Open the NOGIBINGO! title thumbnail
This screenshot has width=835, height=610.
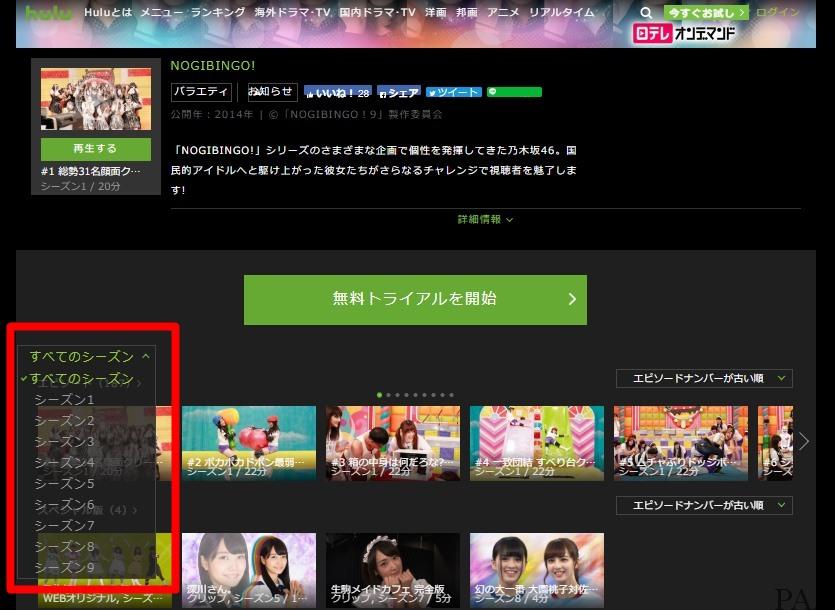click(x=96, y=99)
